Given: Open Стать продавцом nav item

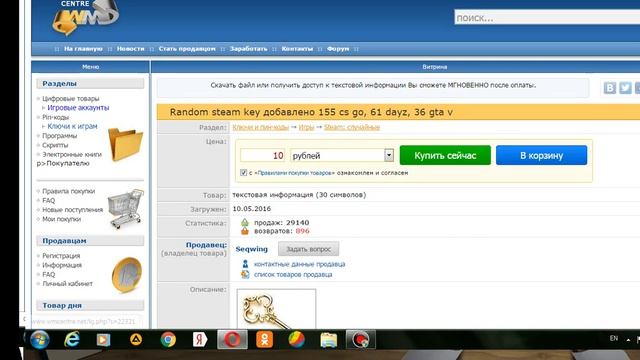Looking at the screenshot, I should tap(187, 49).
